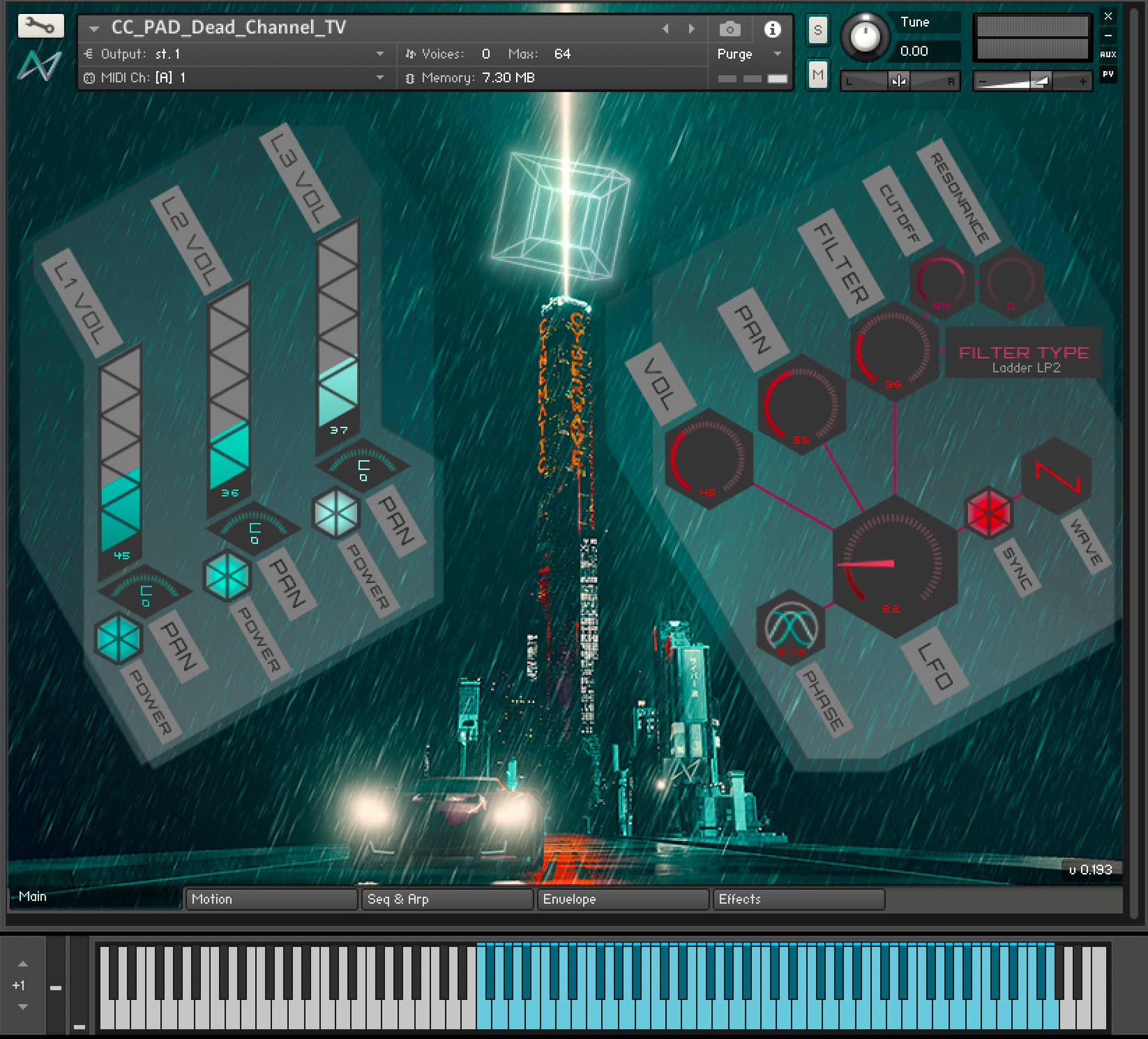
Task: Click the large LFO rate knob
Action: pyautogui.click(x=895, y=566)
